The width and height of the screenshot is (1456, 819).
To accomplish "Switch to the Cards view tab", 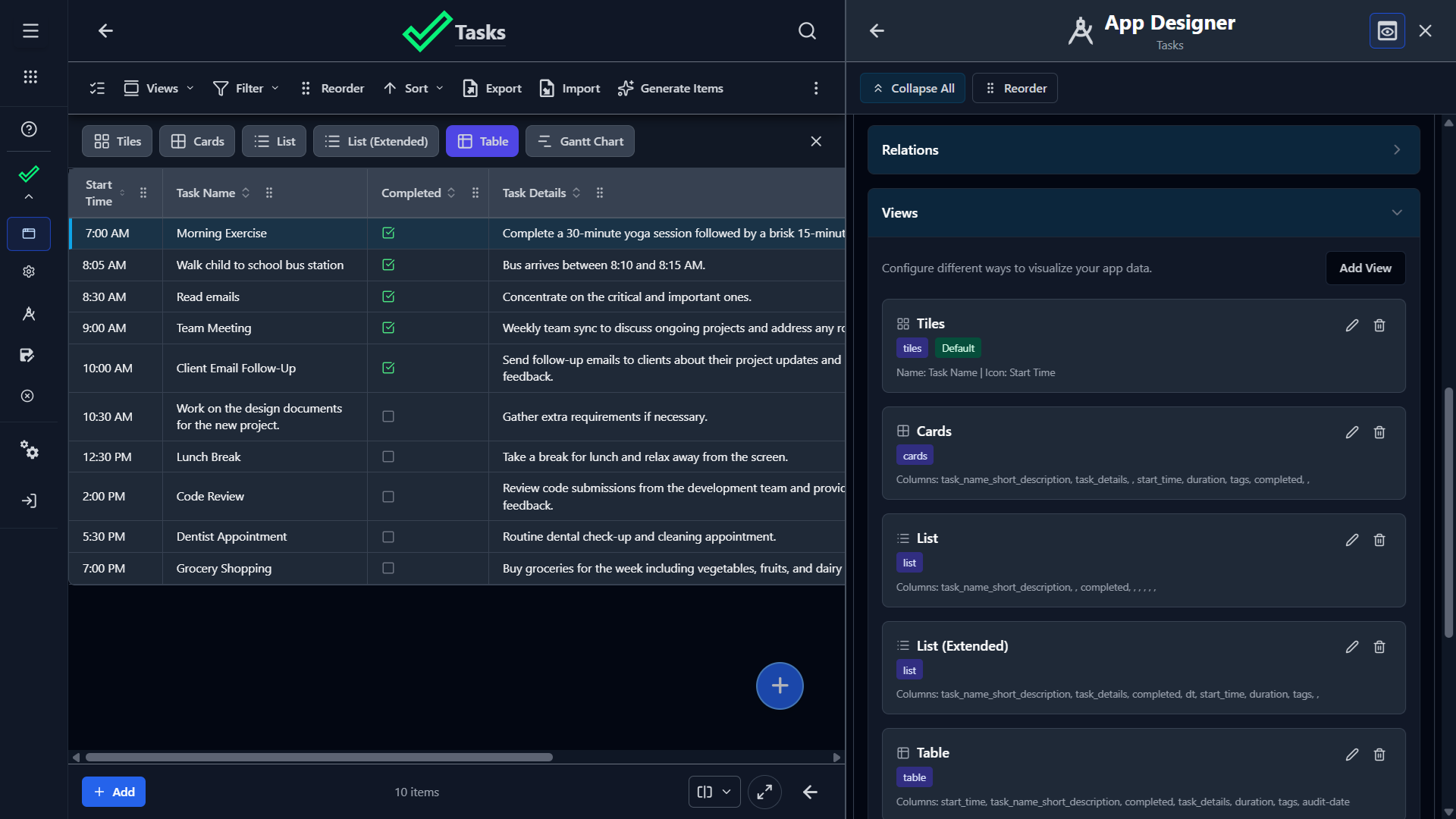I will click(x=197, y=141).
